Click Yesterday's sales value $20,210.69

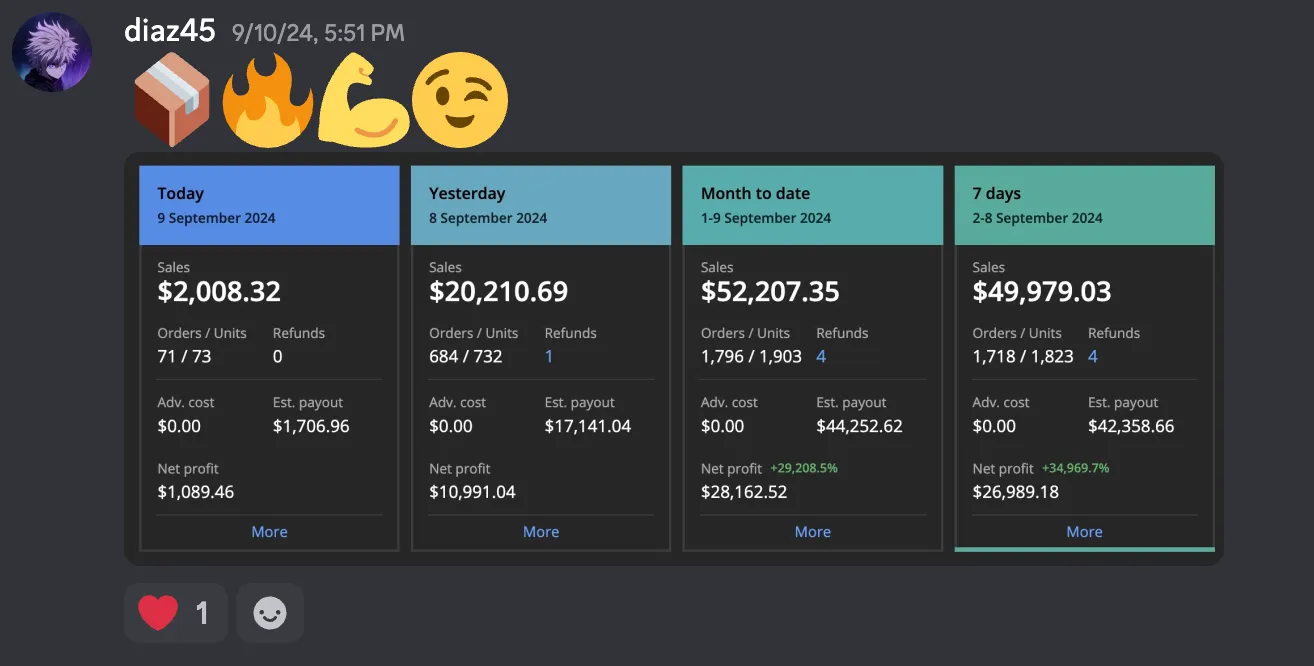pyautogui.click(x=499, y=292)
